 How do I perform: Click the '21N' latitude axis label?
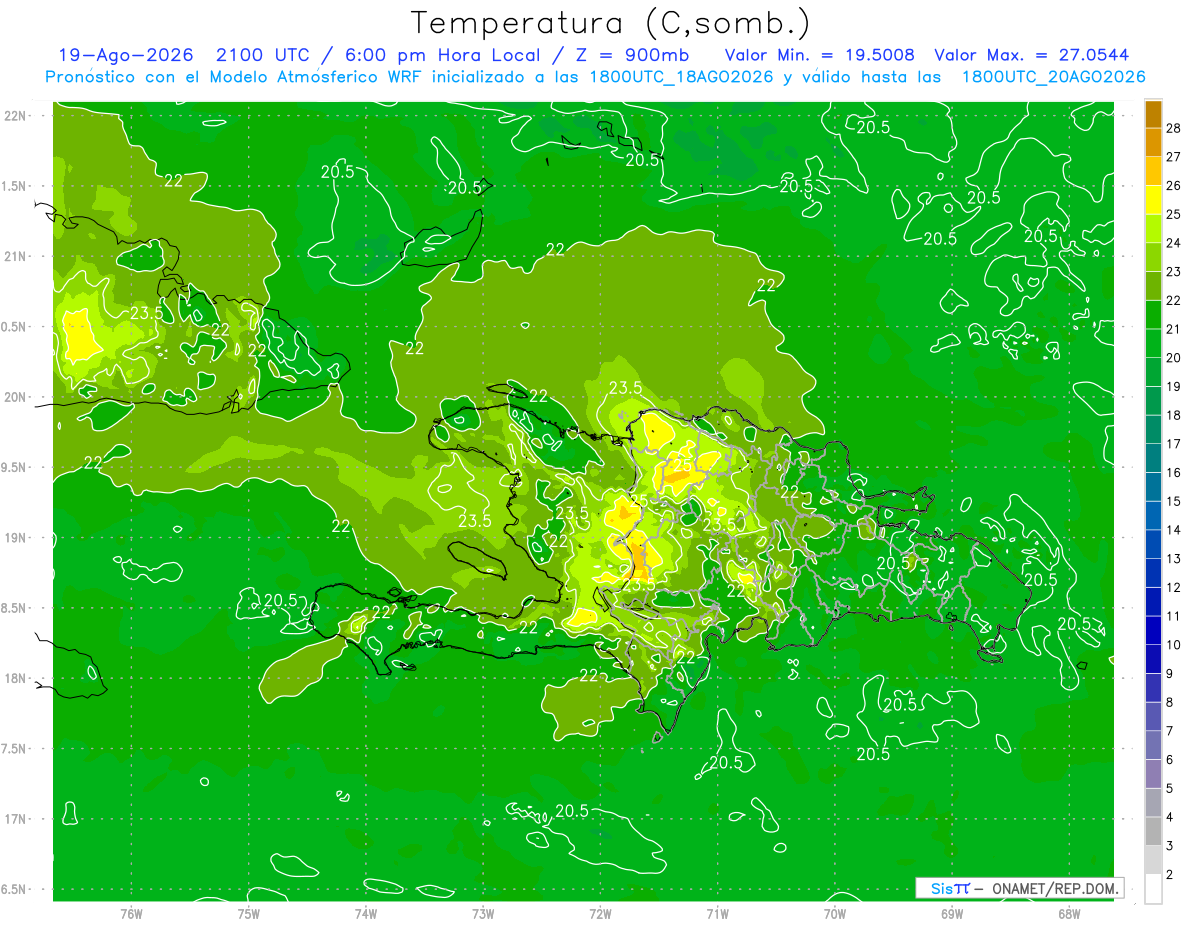tap(16, 256)
